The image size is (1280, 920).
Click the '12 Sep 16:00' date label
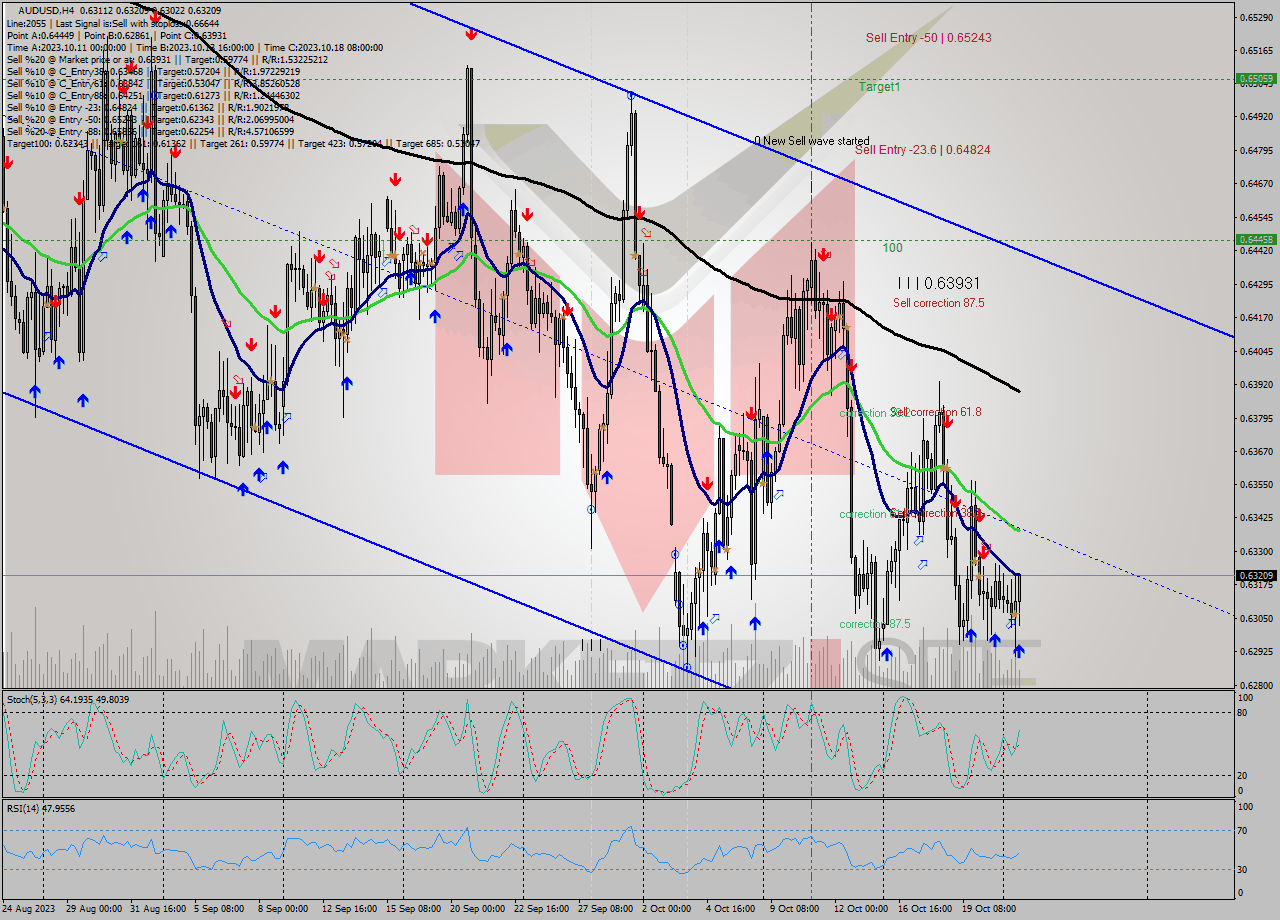point(349,909)
